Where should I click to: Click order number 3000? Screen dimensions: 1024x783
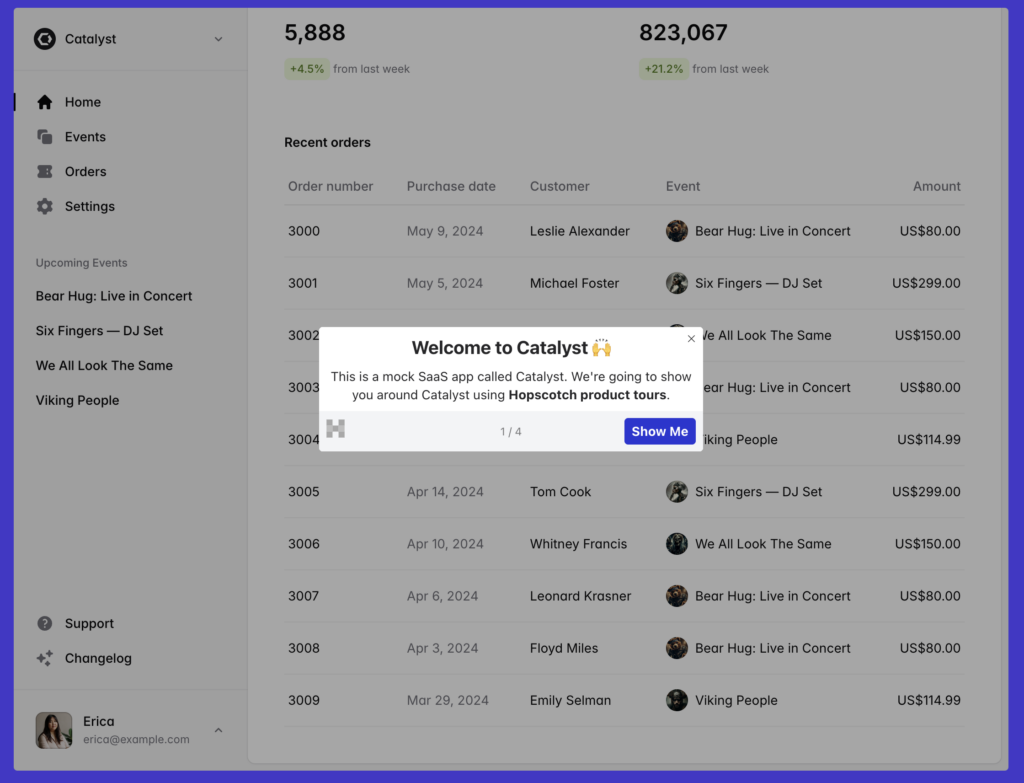click(x=304, y=231)
